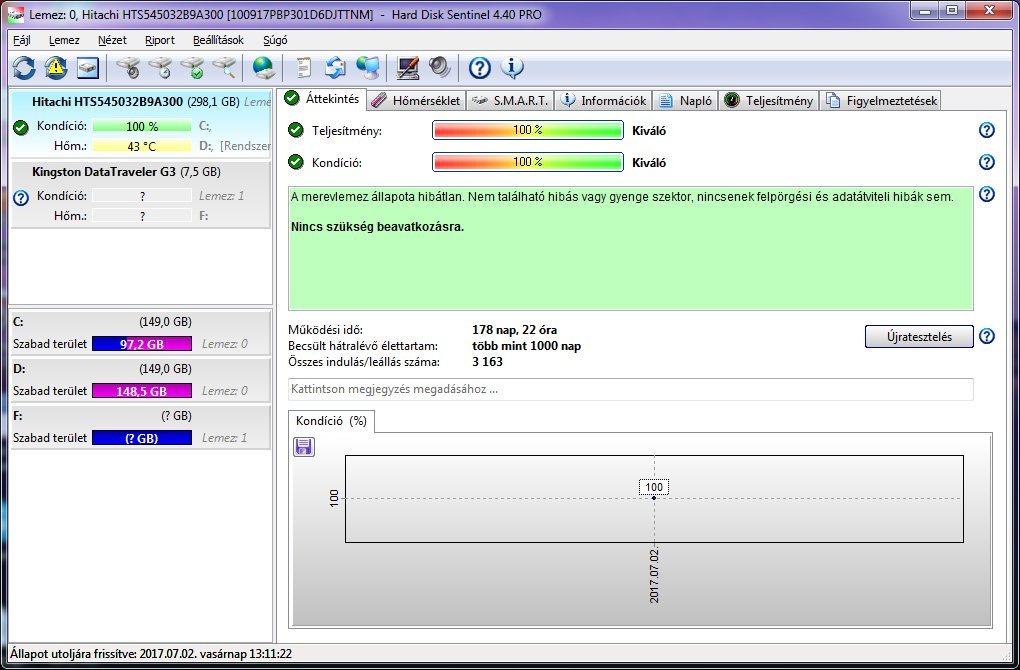Click the send report envelope icon
Image resolution: width=1020 pixels, height=670 pixels.
pos(336,68)
